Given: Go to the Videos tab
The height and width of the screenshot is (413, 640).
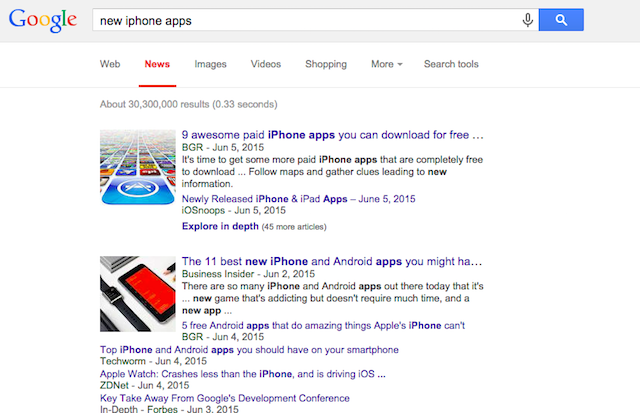Looking at the screenshot, I should 266,64.
